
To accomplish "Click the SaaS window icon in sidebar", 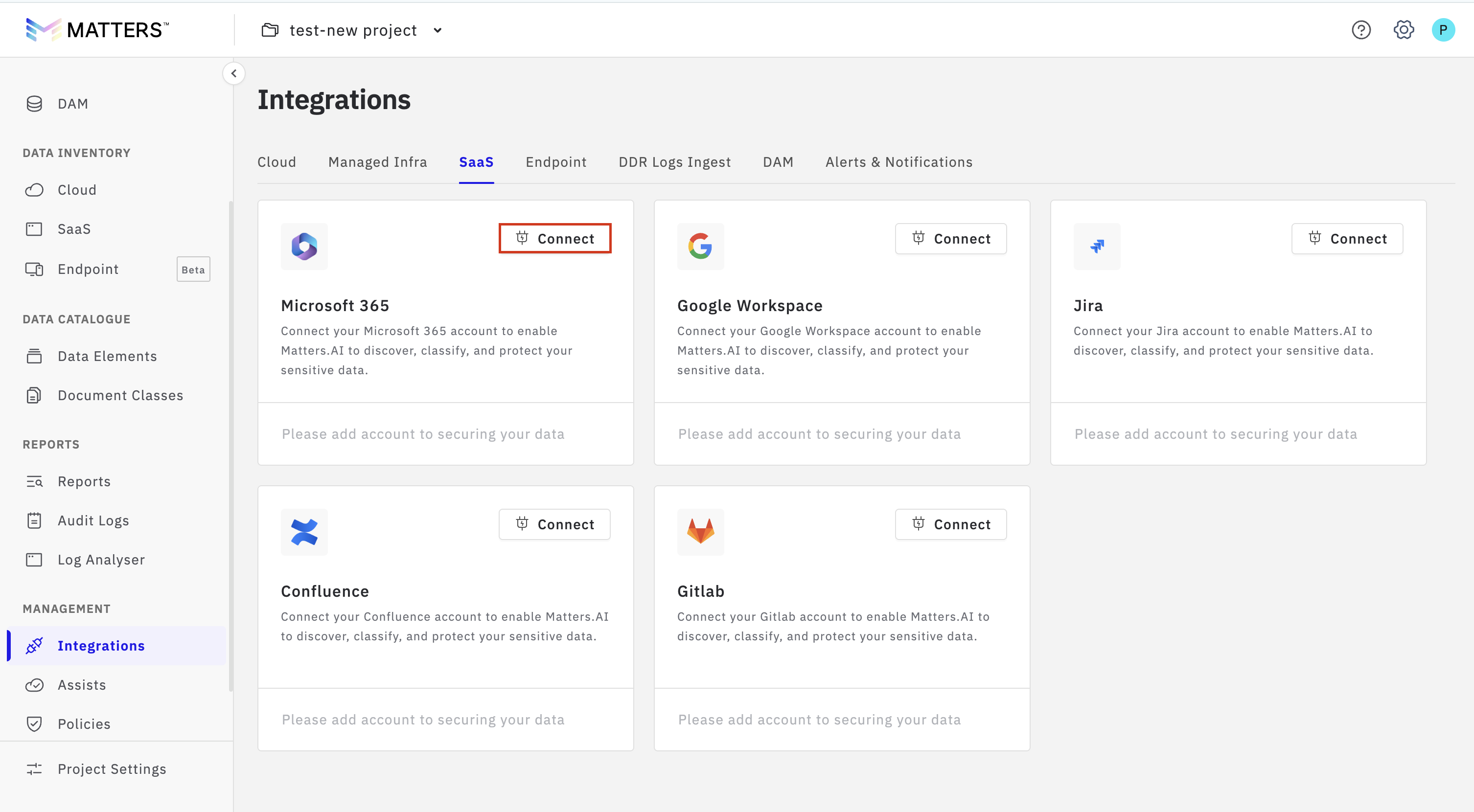I will (34, 229).
